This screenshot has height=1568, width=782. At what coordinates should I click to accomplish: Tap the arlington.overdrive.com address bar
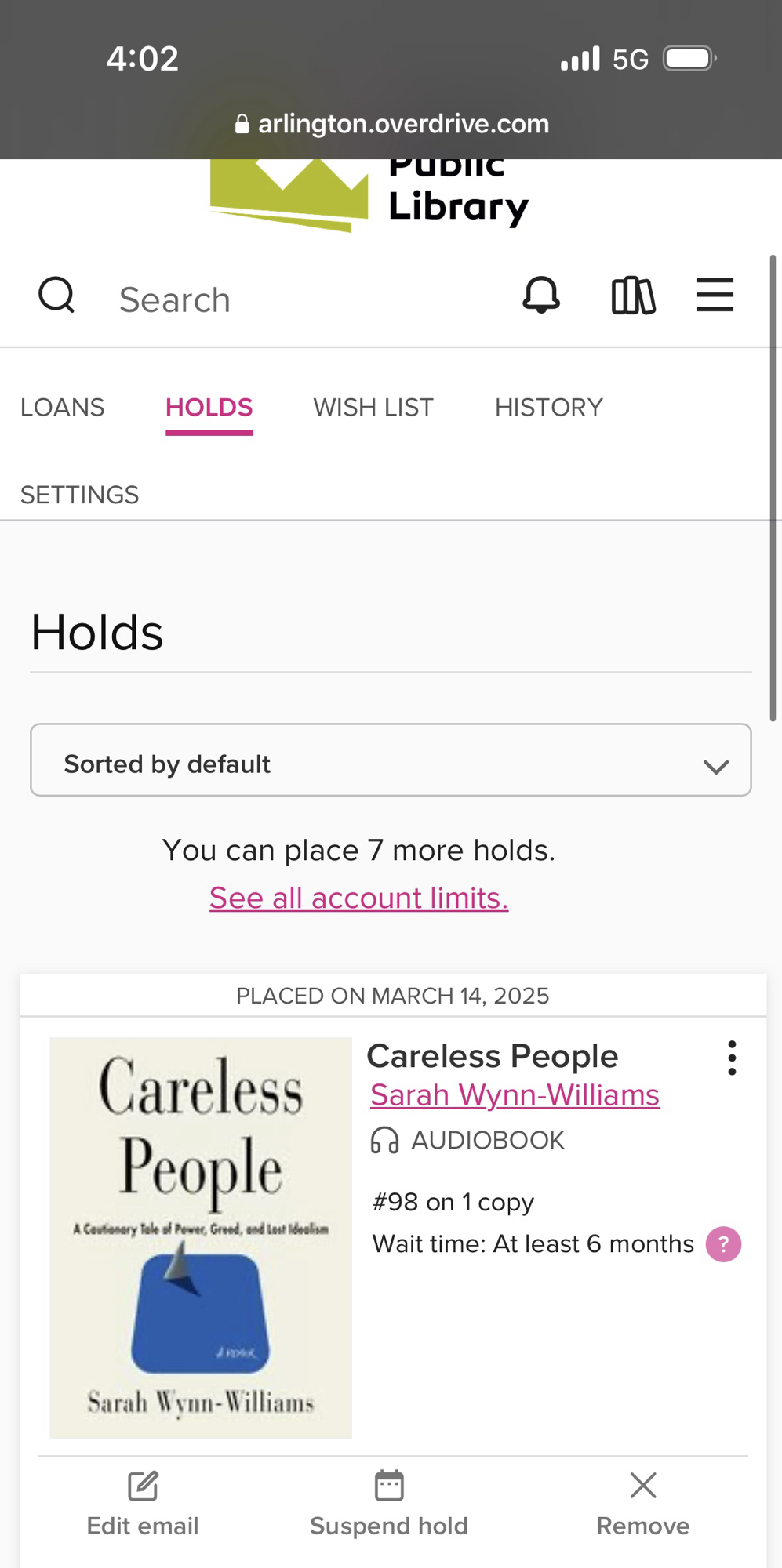point(392,124)
